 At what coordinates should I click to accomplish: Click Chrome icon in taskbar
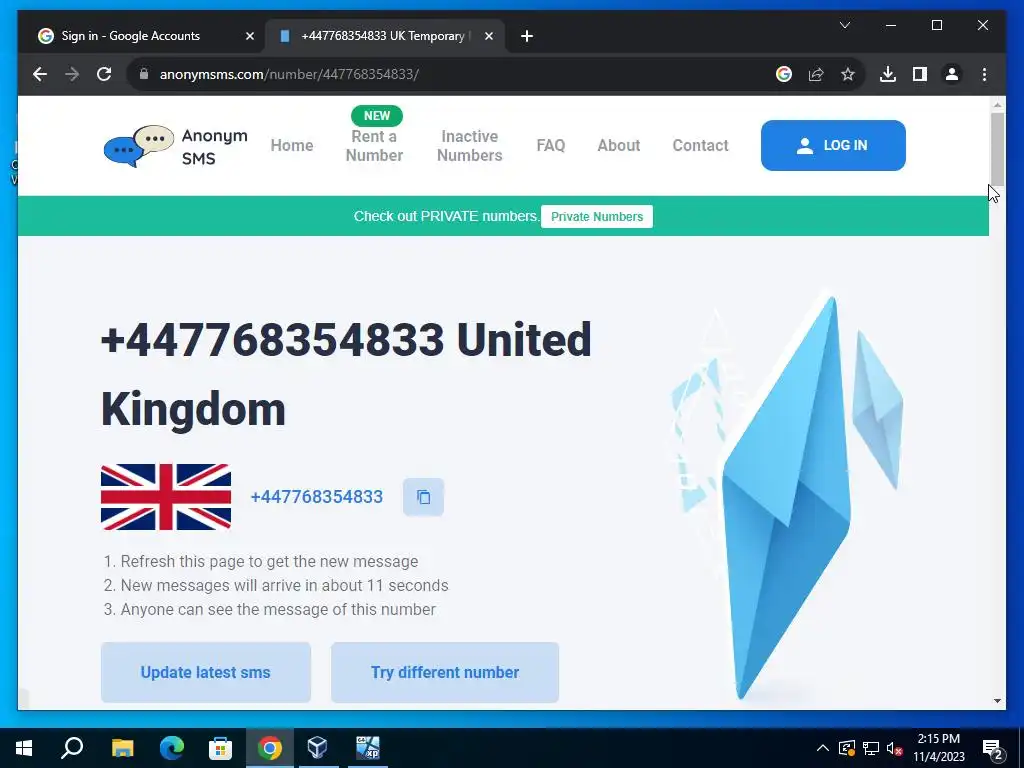point(270,748)
